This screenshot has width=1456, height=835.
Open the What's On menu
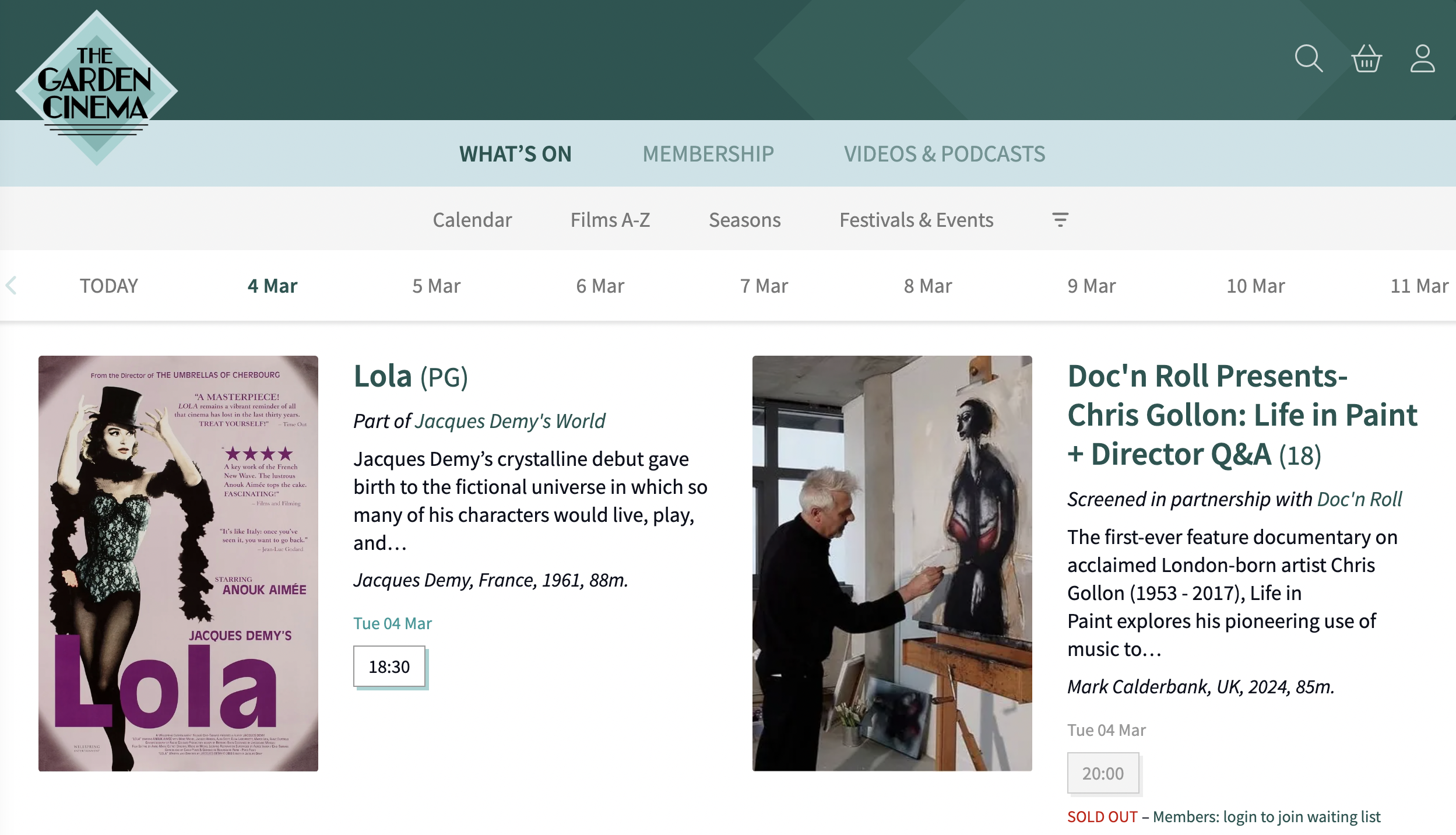coord(515,154)
